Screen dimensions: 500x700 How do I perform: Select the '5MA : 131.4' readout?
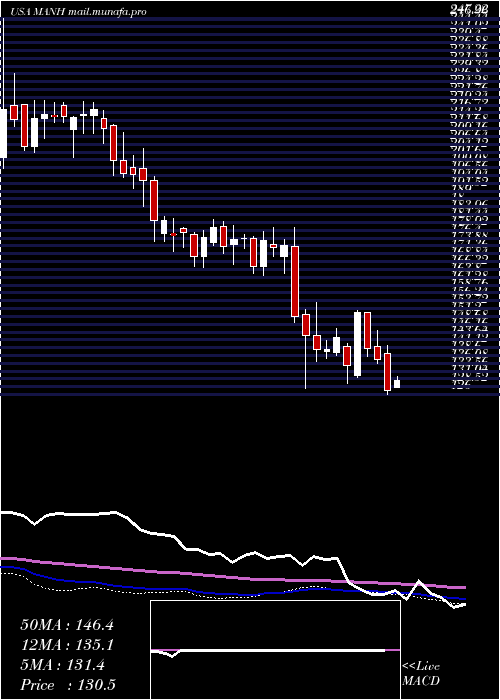coord(62,665)
